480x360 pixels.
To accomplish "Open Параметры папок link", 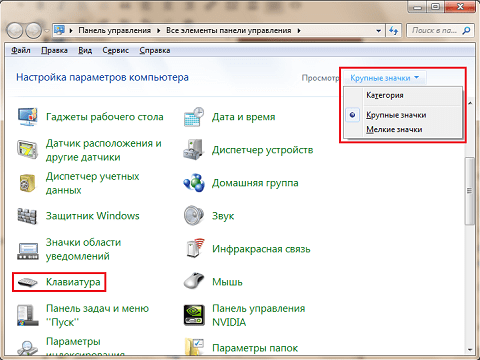I will 255,348.
